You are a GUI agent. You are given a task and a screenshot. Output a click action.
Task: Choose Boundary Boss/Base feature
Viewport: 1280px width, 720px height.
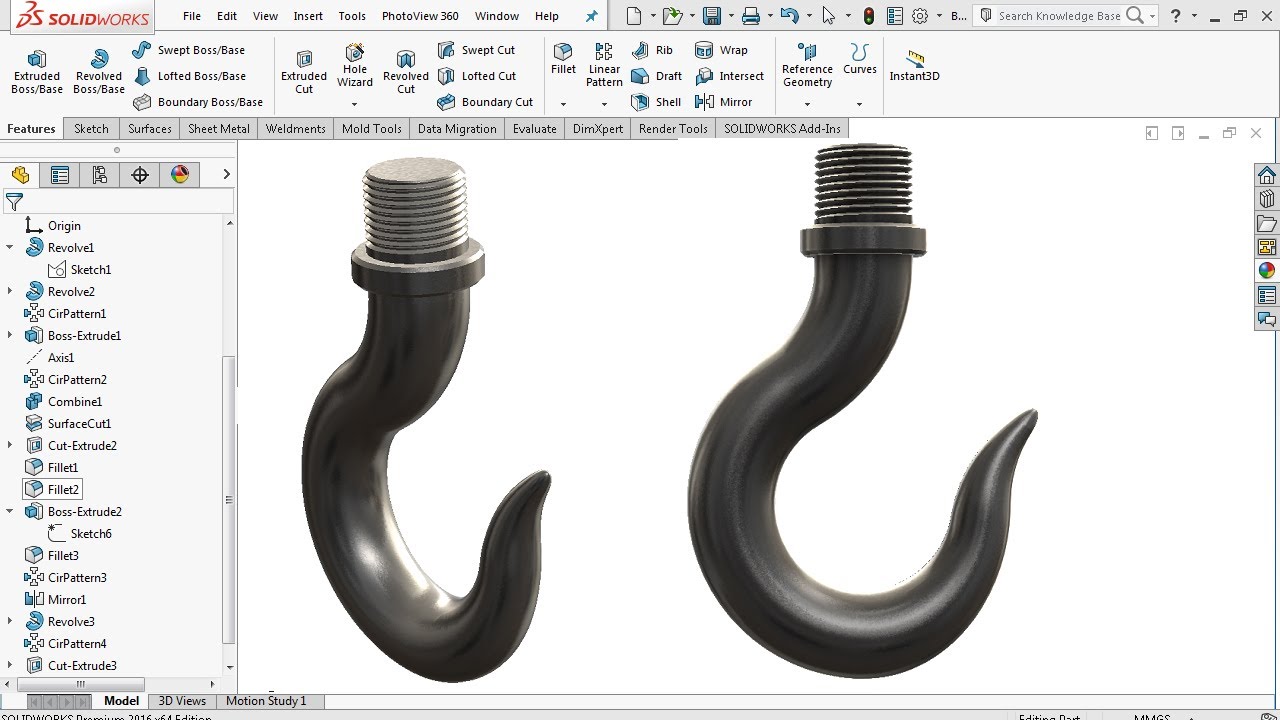tap(198, 102)
